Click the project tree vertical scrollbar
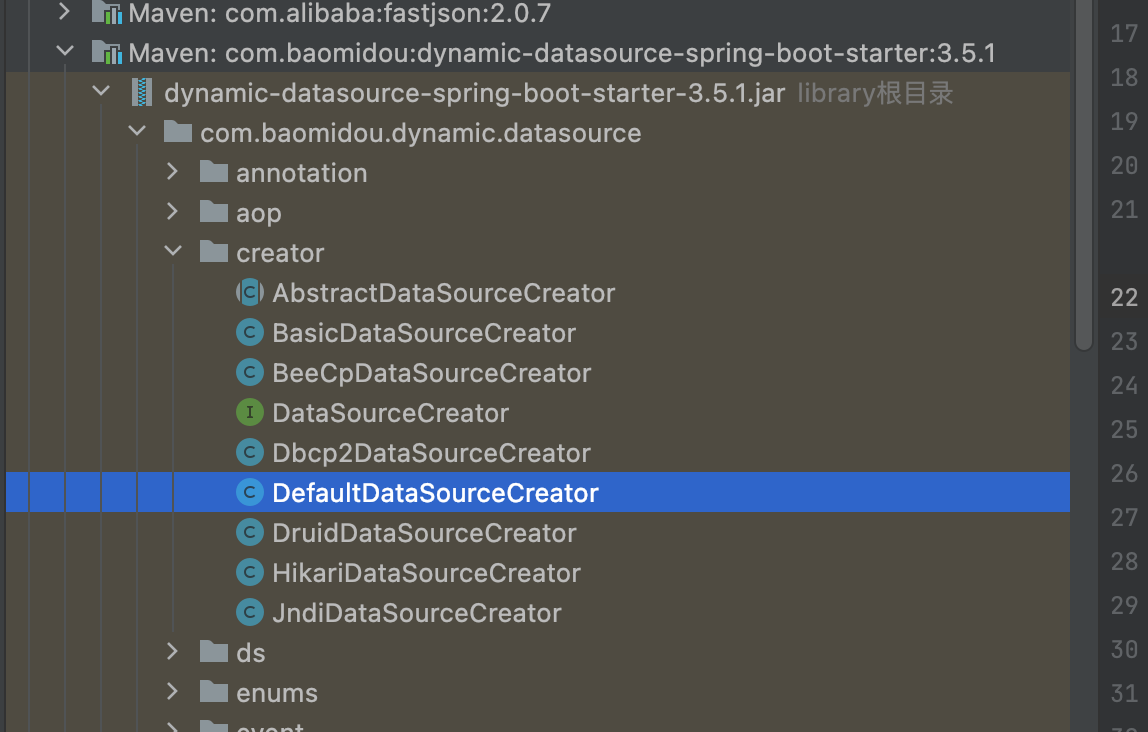The height and width of the screenshot is (732, 1148). tap(1084, 176)
